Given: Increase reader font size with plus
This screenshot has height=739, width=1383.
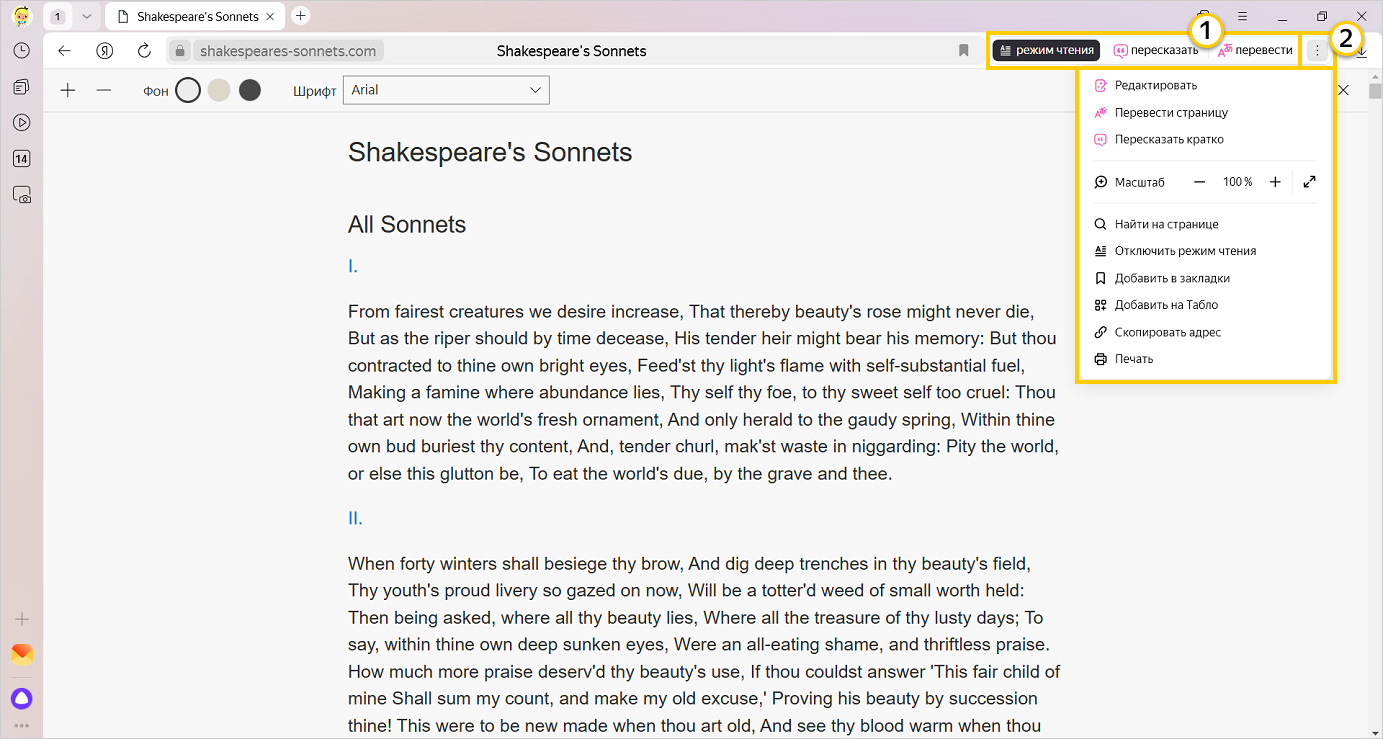Looking at the screenshot, I should [x=68, y=91].
